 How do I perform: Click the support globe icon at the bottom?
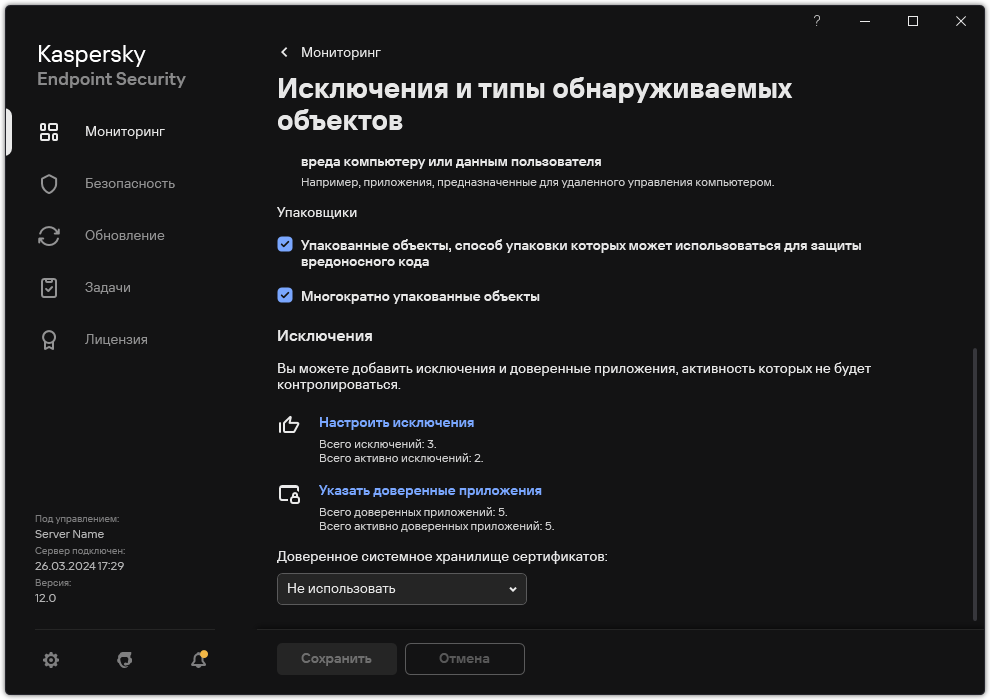pos(123,660)
